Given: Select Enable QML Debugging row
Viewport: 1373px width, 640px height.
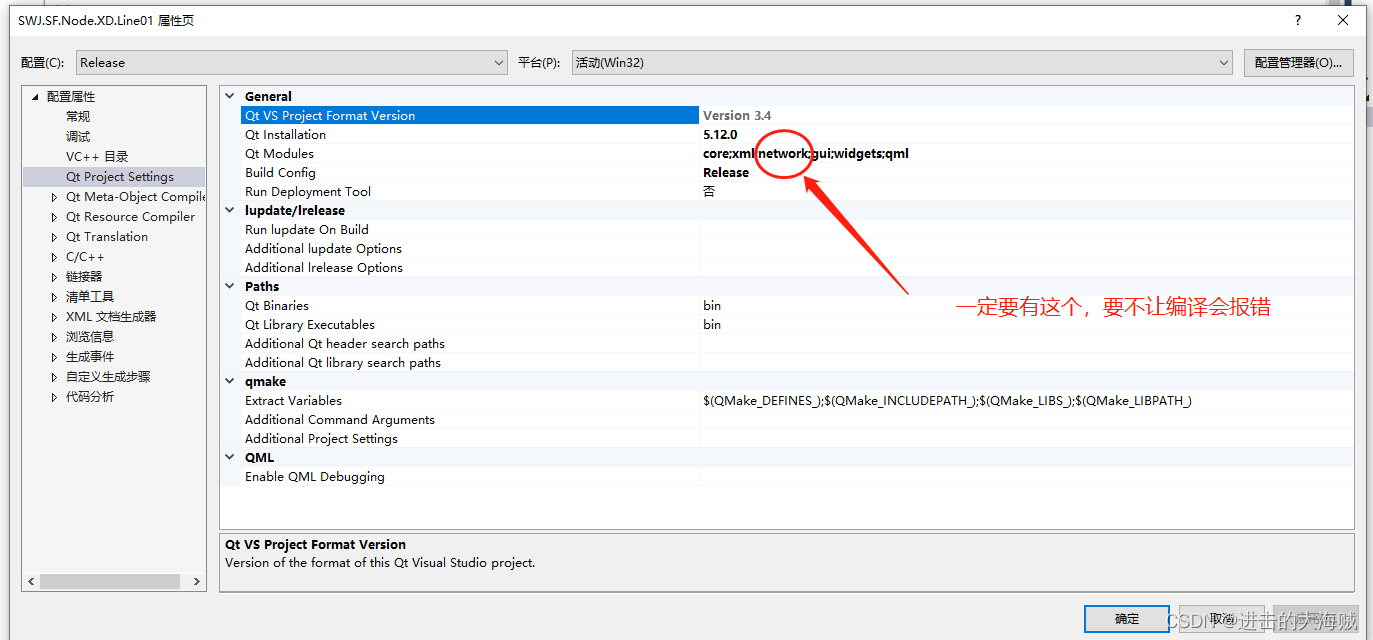Looking at the screenshot, I should click(x=797, y=477).
